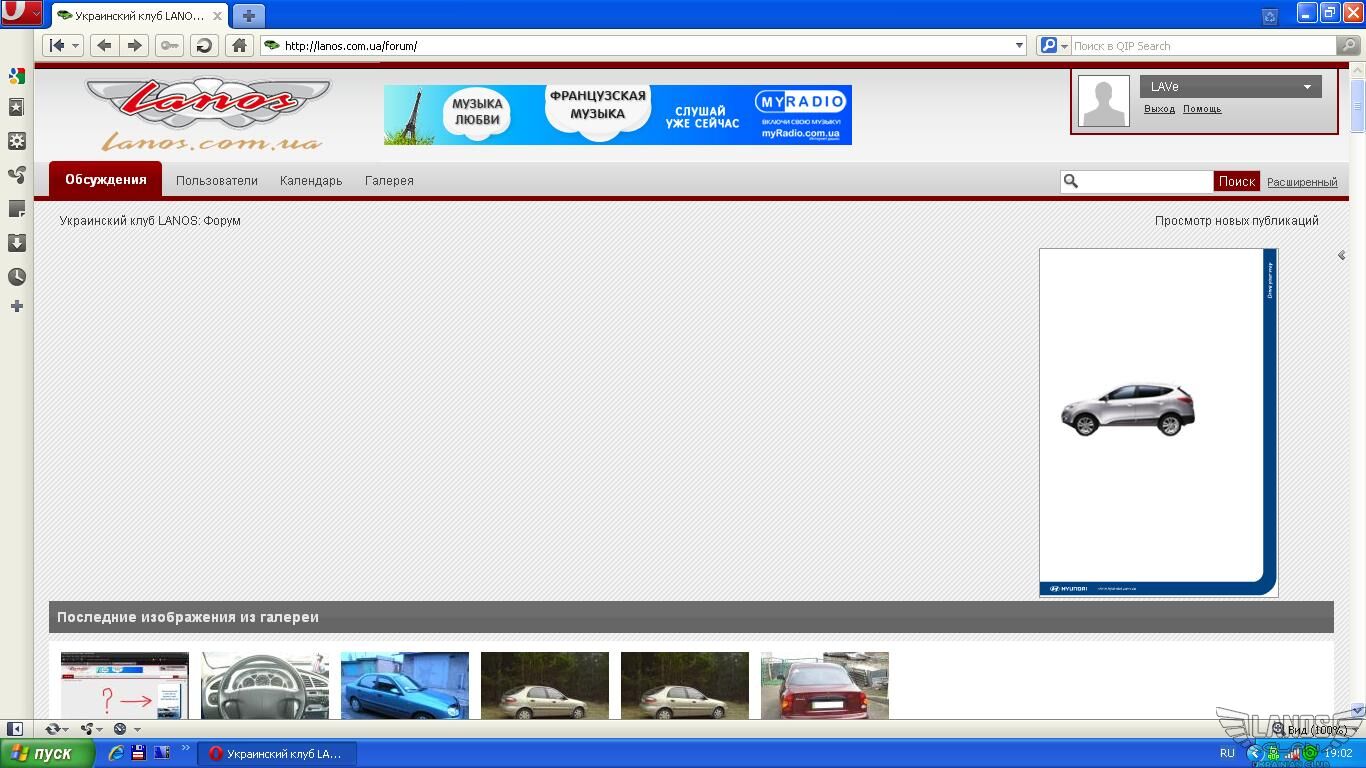Open the Пользователи forum tab
This screenshot has width=1366, height=768.
217,181
